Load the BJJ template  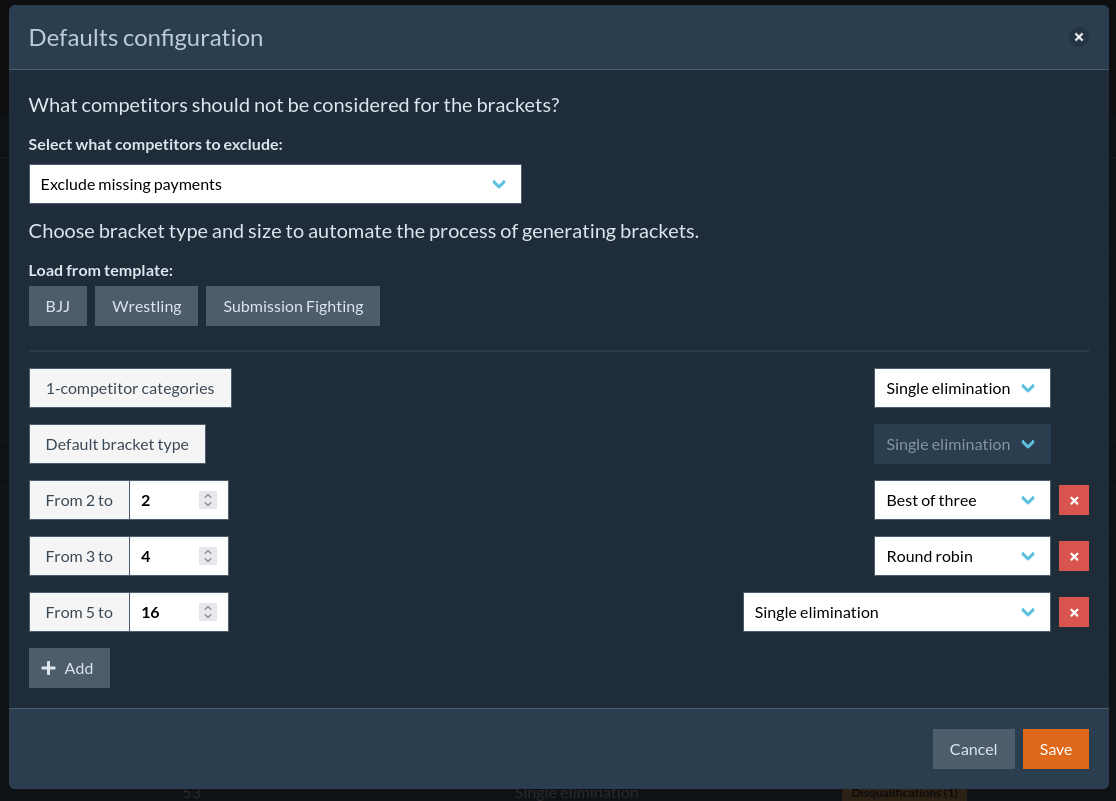58,306
